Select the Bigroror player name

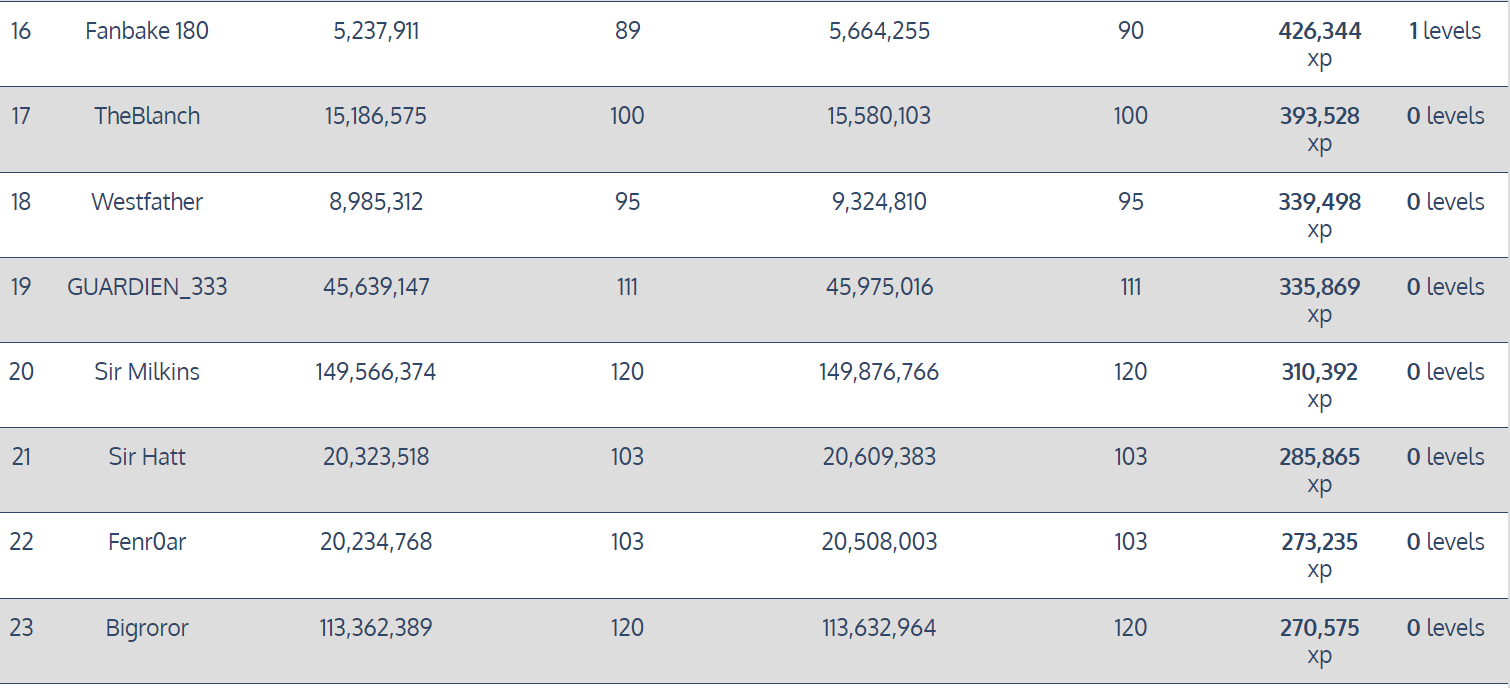(x=147, y=628)
